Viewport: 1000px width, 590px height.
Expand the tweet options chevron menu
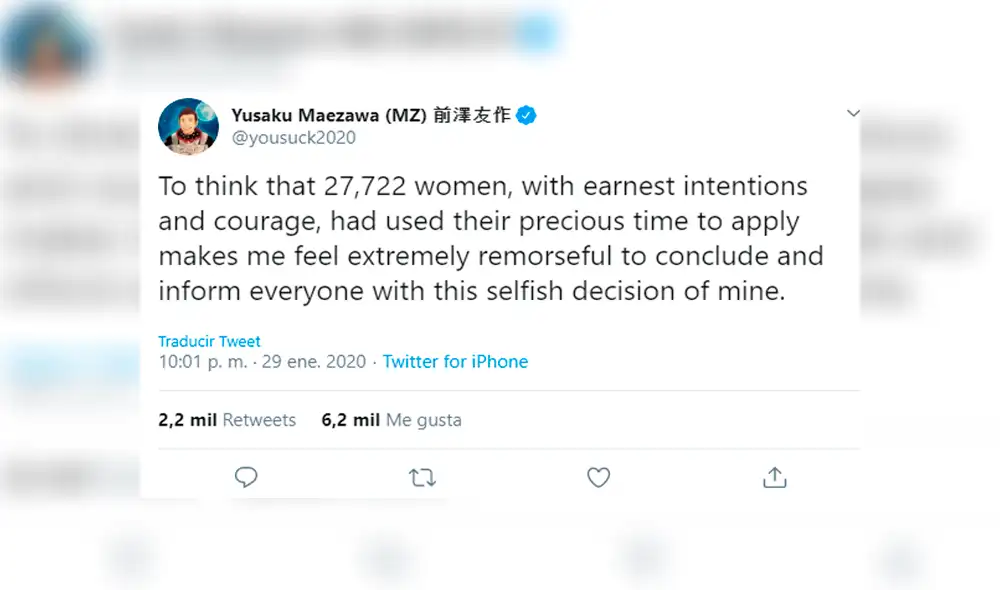pos(853,114)
